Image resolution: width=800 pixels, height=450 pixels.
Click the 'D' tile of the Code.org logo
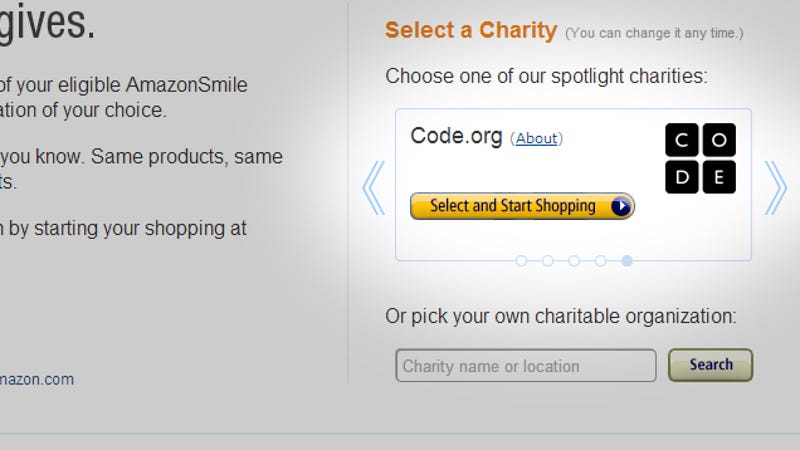pyautogui.click(x=682, y=177)
